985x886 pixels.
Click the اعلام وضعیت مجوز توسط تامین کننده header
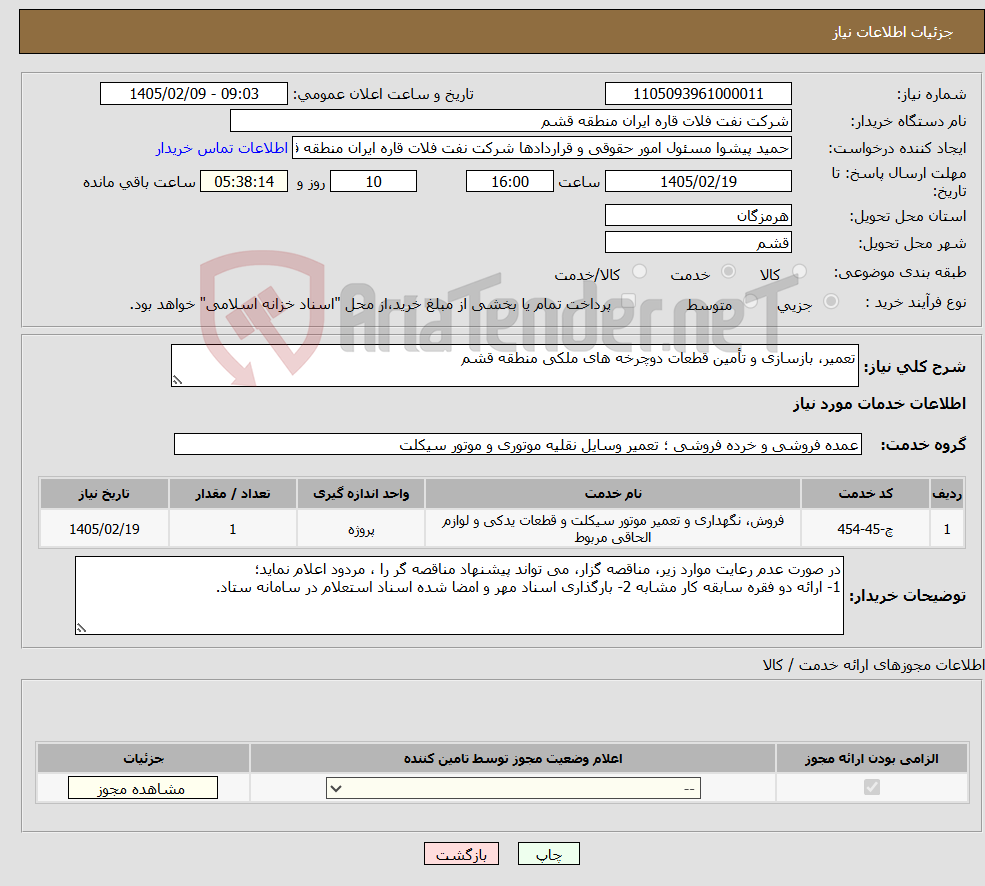click(x=513, y=758)
